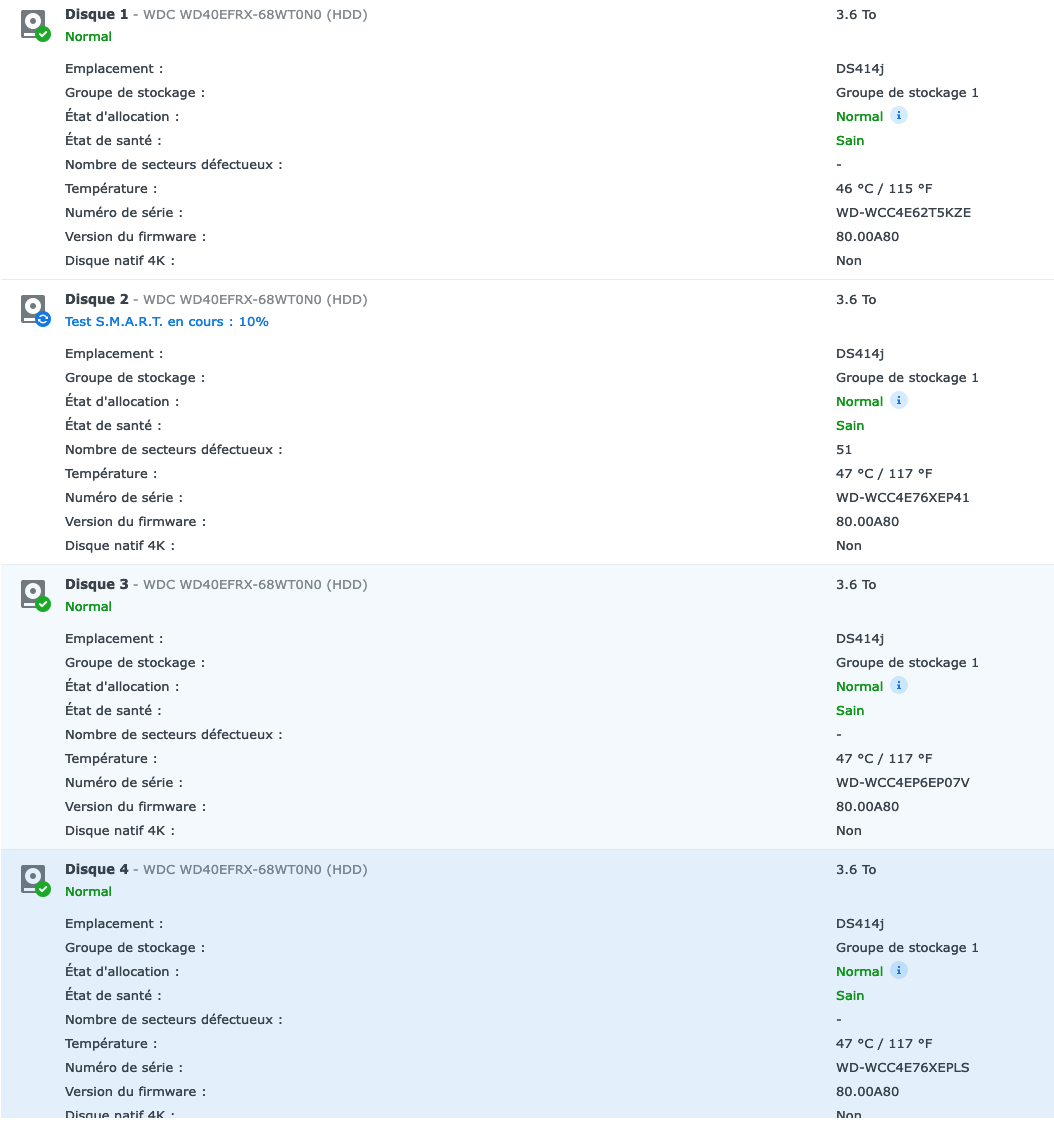Click Disque 4 allocation info icon
Image resolution: width=1054 pixels, height=1126 pixels.
[x=899, y=971]
